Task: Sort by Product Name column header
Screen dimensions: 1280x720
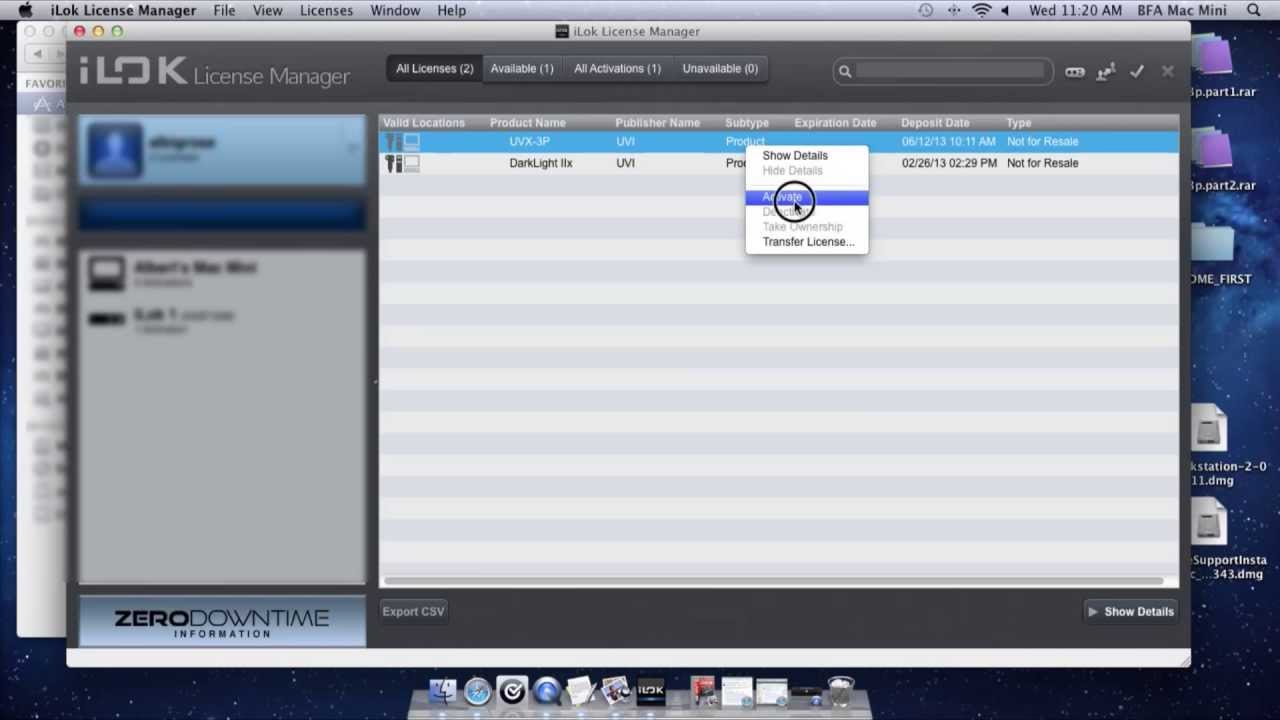Action: [528, 123]
